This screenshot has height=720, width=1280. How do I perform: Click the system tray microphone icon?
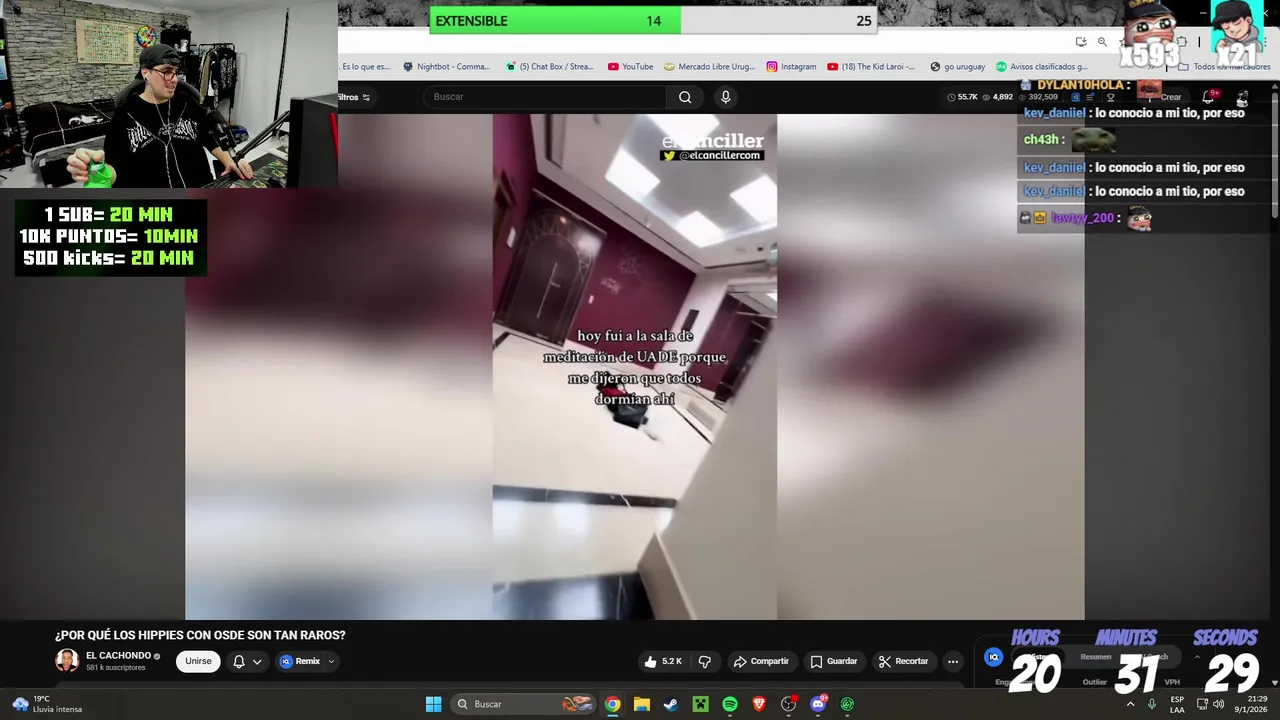pyautogui.click(x=1152, y=704)
